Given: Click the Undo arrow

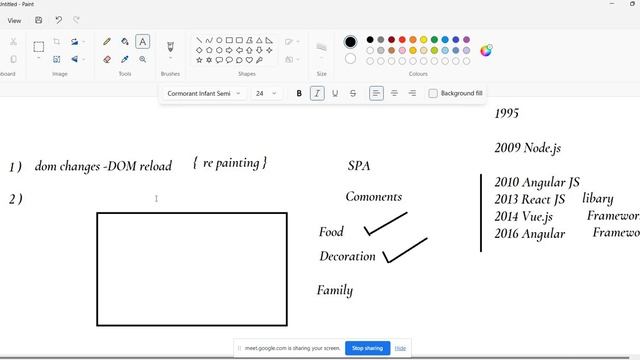Looking at the screenshot, I should click(58, 20).
